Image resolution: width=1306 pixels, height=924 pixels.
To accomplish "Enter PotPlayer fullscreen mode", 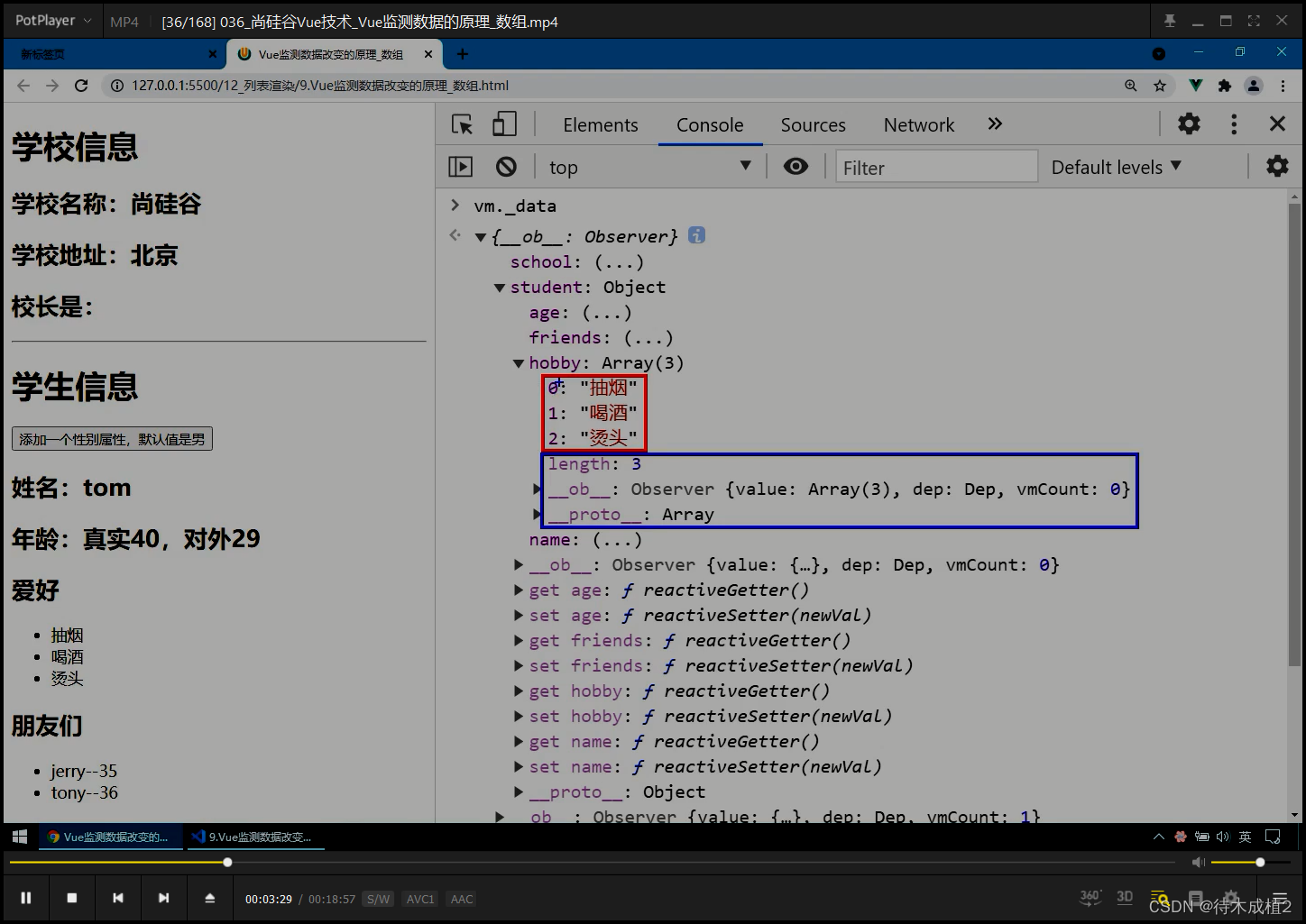I will coord(1254,21).
